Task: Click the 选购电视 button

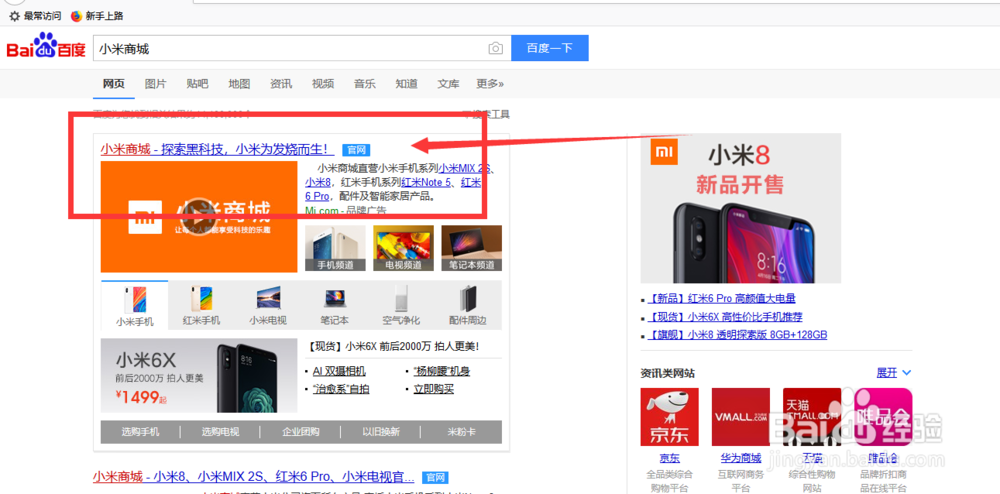Action: coord(221,432)
